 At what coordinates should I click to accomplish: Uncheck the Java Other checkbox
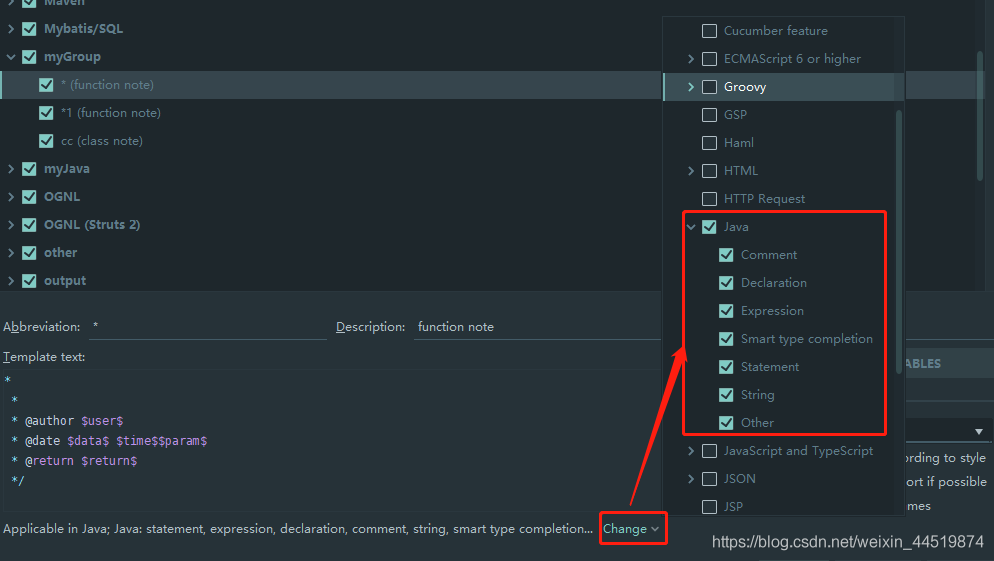[726, 422]
